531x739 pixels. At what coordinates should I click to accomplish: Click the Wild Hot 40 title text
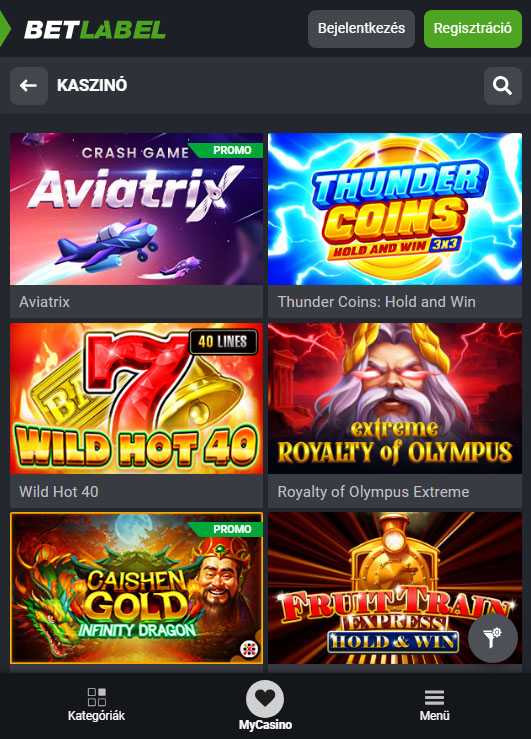[59, 492]
